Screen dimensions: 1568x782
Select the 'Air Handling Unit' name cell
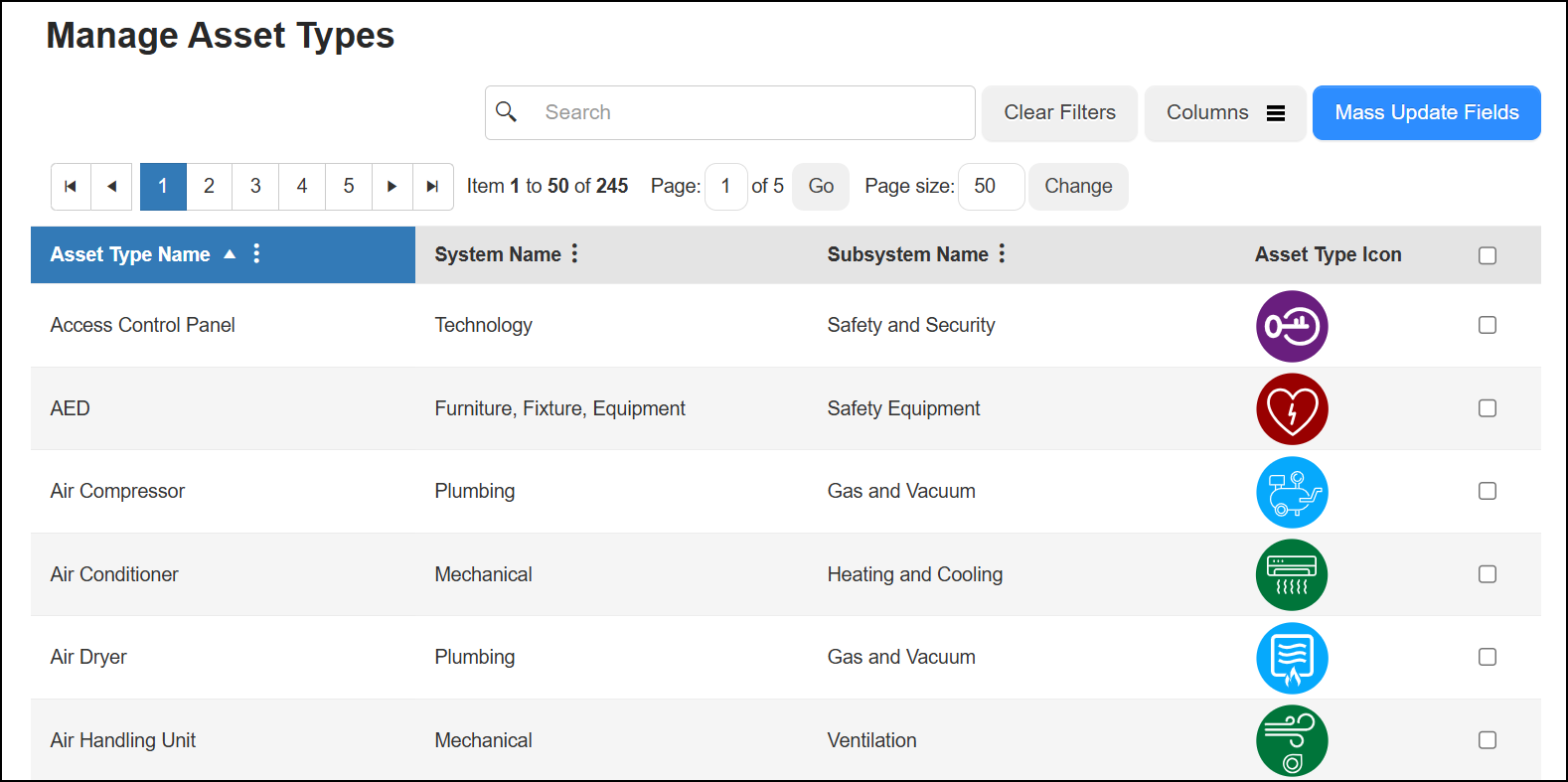[123, 740]
